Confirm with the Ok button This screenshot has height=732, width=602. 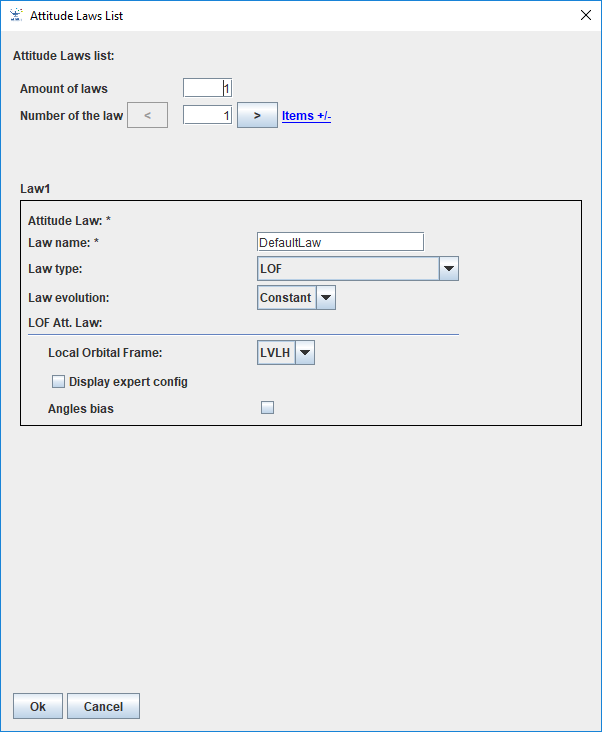(37, 706)
